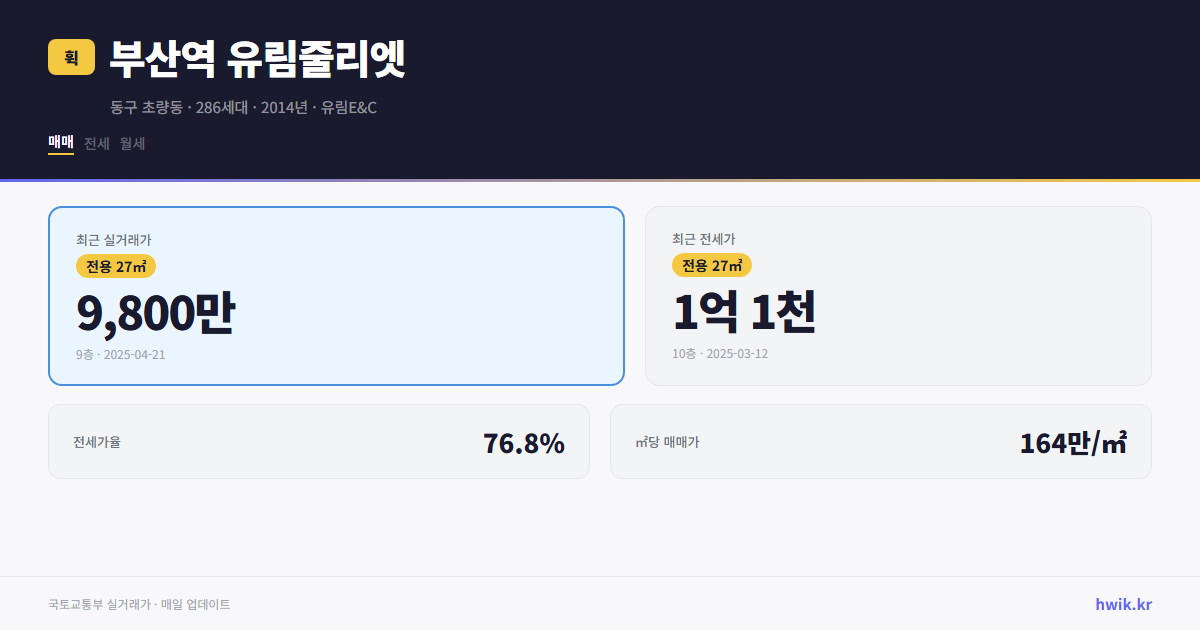The image size is (1200, 630).
Task: Select the 전용 27㎡ badge on the jeonse price card
Action: click(x=712, y=266)
